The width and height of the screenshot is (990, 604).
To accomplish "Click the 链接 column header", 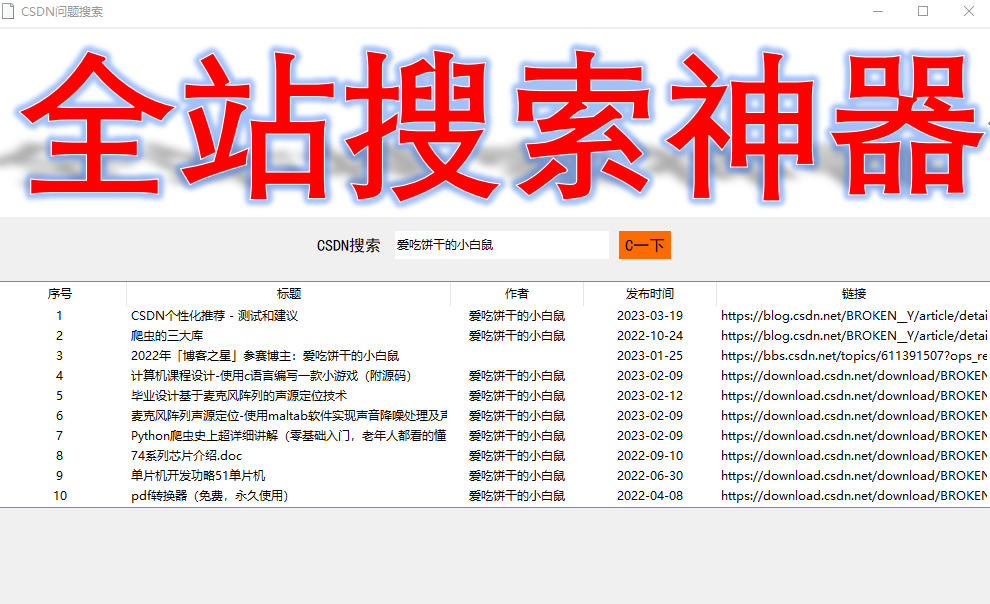I will click(x=854, y=293).
